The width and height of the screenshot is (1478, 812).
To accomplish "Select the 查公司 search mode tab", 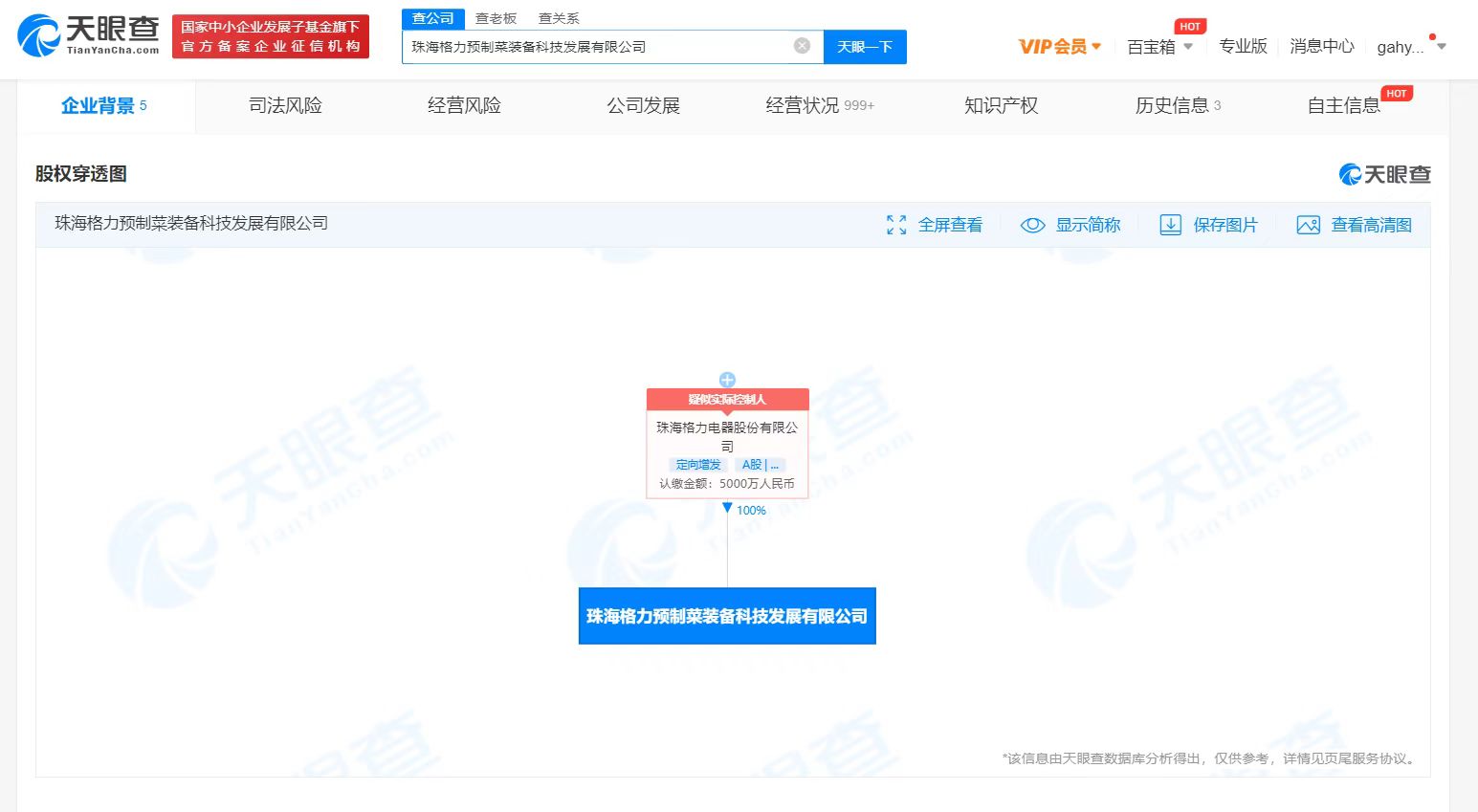I will click(432, 18).
